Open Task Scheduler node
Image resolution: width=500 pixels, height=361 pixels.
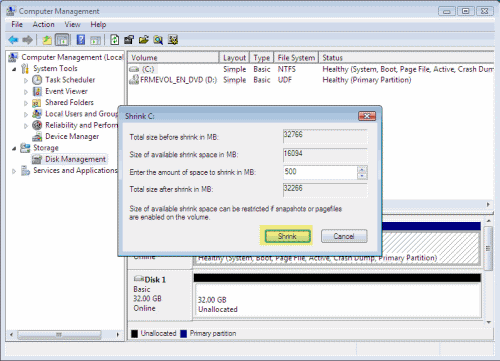(70, 80)
